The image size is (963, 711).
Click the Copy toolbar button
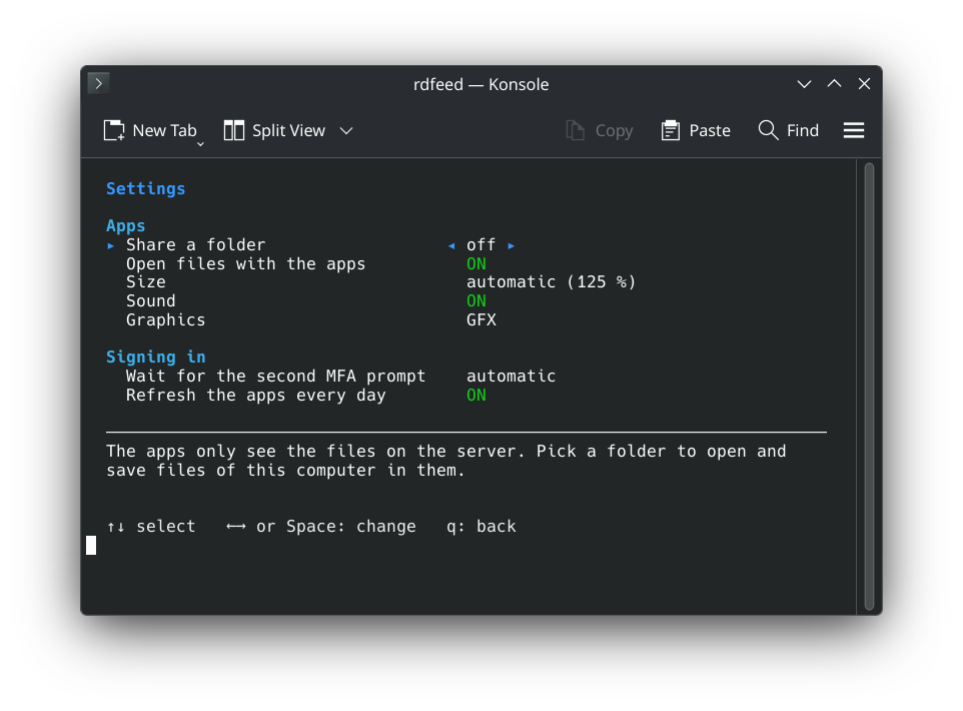[599, 130]
